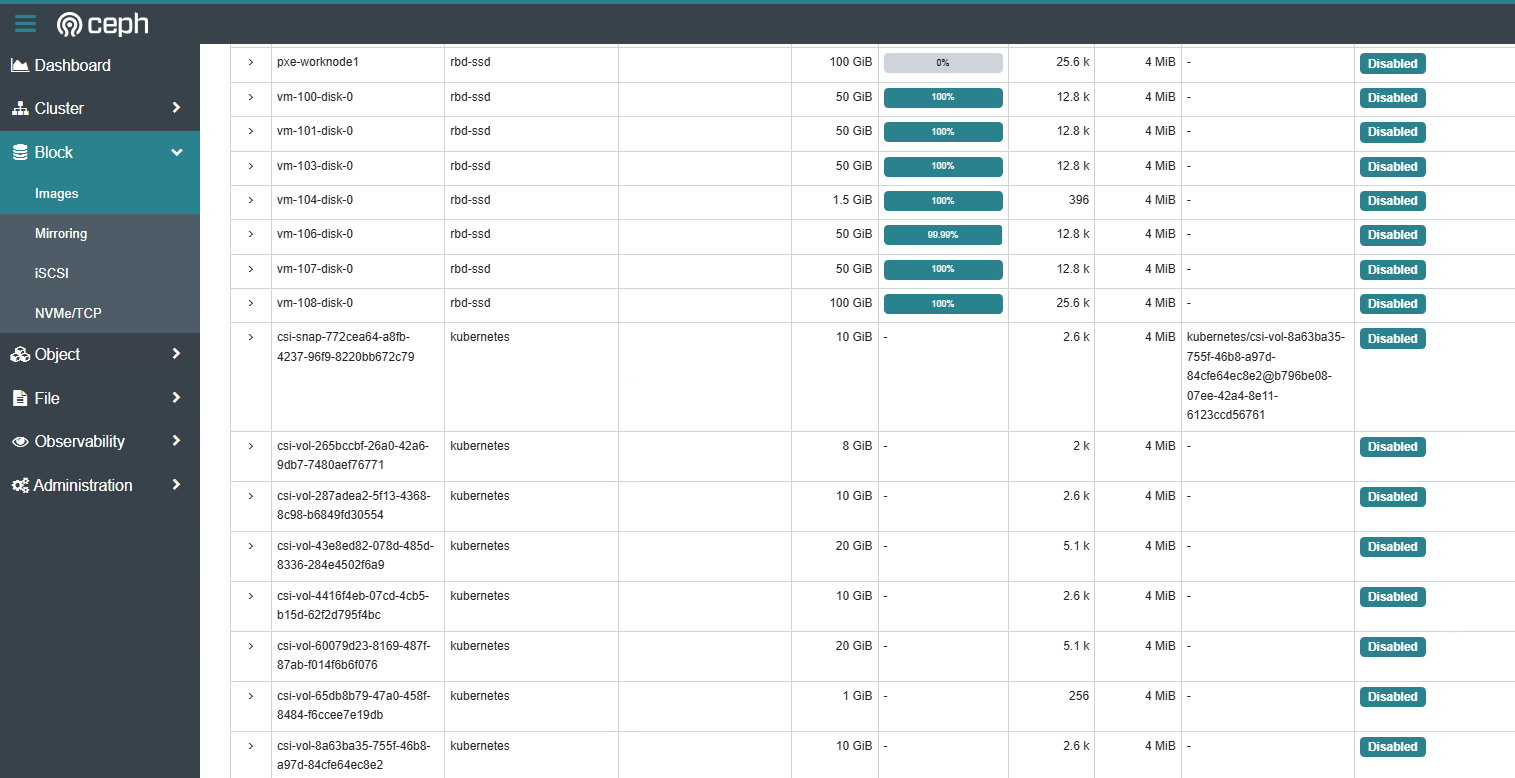The width and height of the screenshot is (1515, 778).
Task: Click the Block database icon
Action: pyautogui.click(x=19, y=152)
